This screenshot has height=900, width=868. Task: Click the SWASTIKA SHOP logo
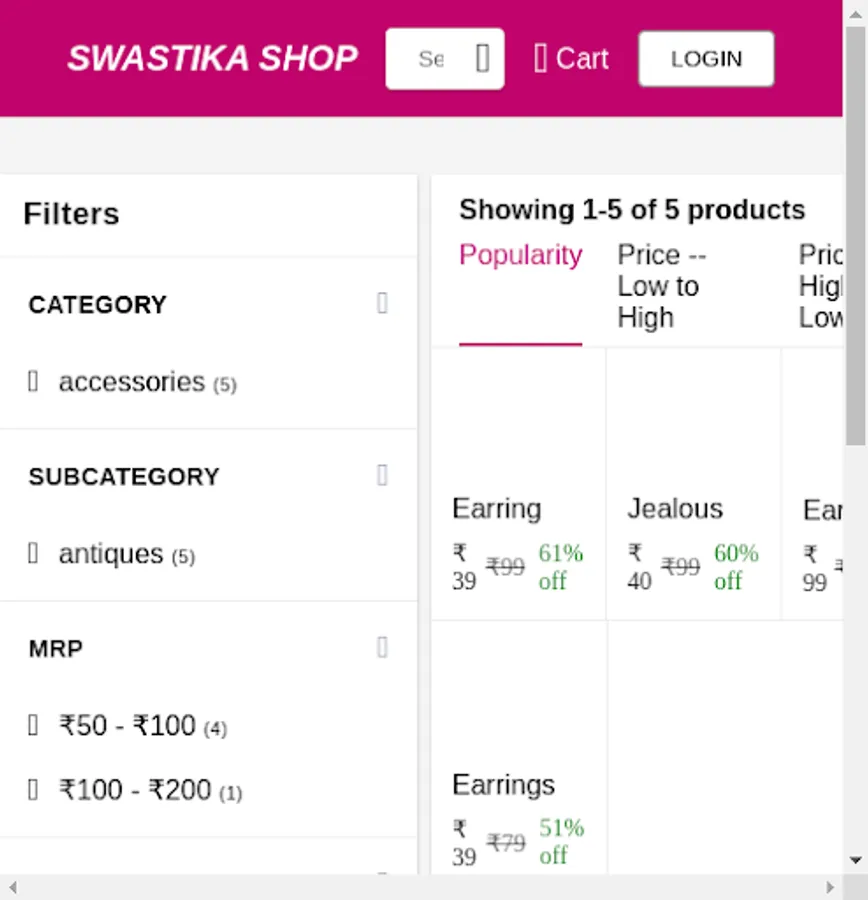[212, 59]
